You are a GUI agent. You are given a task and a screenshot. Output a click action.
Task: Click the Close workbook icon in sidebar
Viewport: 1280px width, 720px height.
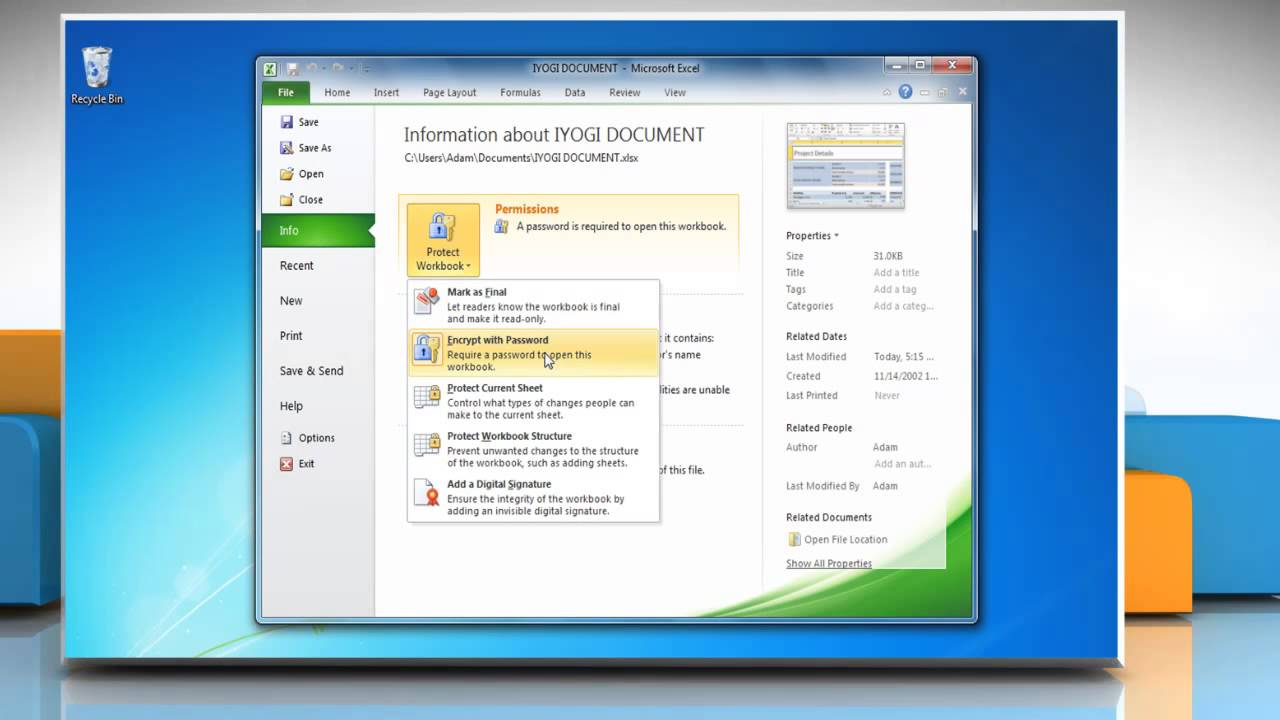pos(287,200)
